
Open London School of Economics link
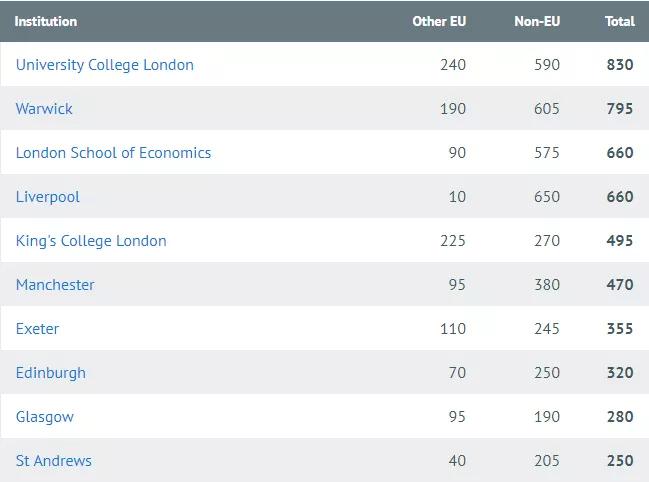click(113, 153)
